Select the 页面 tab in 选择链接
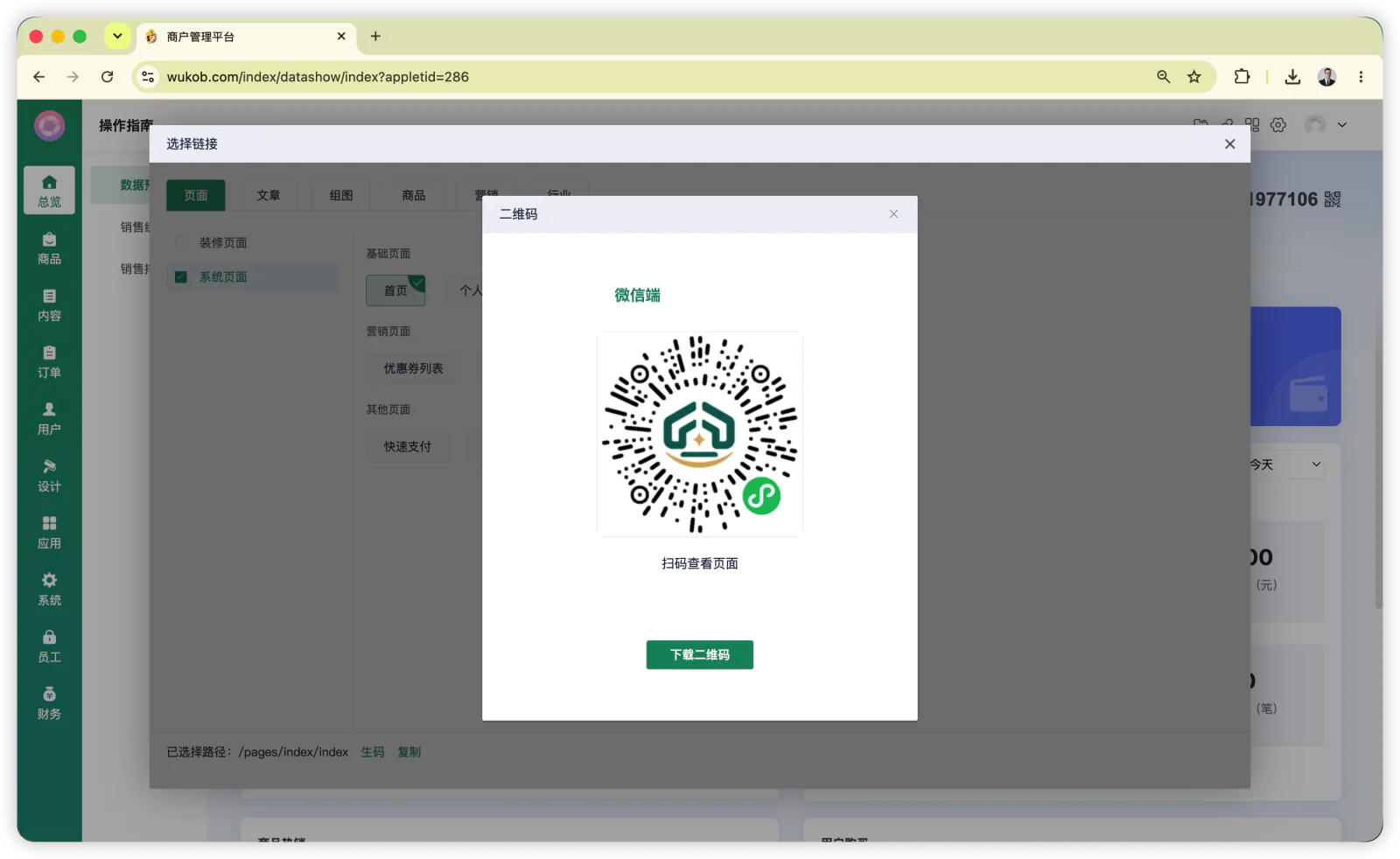This screenshot has height=859, width=1400. [x=196, y=195]
